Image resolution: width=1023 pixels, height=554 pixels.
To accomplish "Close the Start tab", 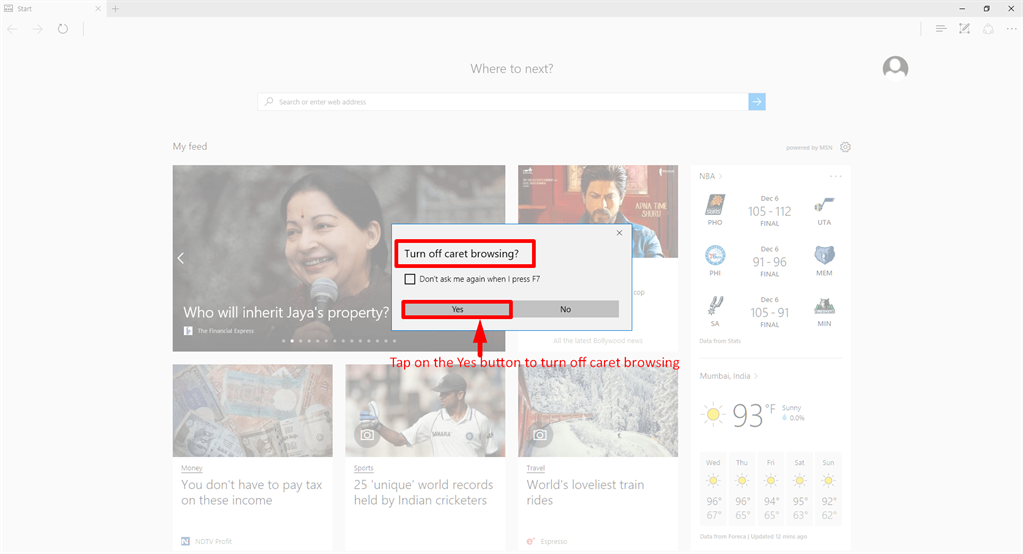I will tap(98, 8).
